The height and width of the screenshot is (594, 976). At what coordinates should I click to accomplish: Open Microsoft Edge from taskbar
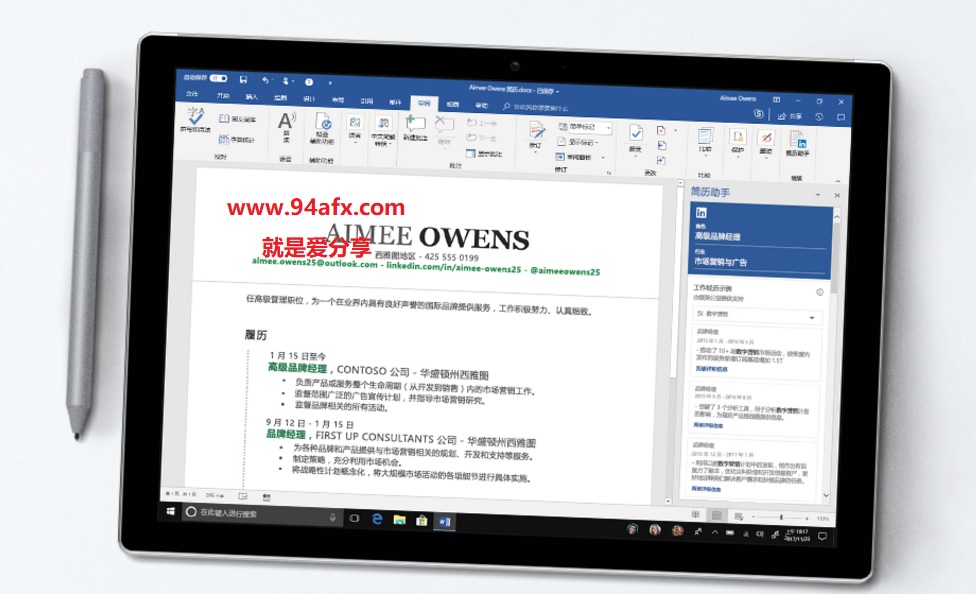click(x=377, y=519)
